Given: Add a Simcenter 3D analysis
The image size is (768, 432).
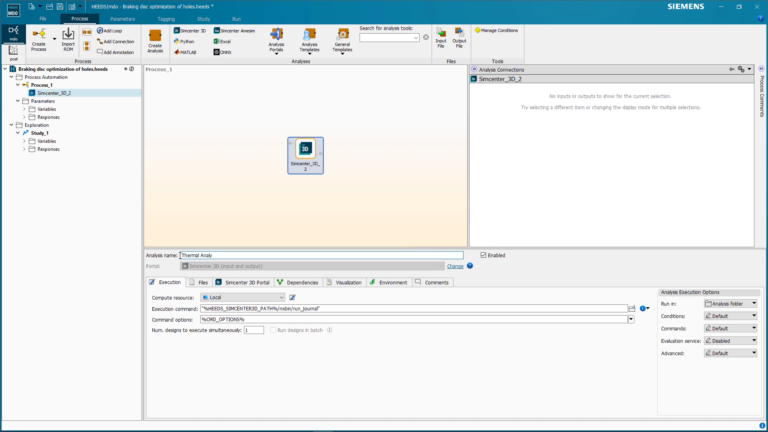Looking at the screenshot, I should (x=190, y=30).
